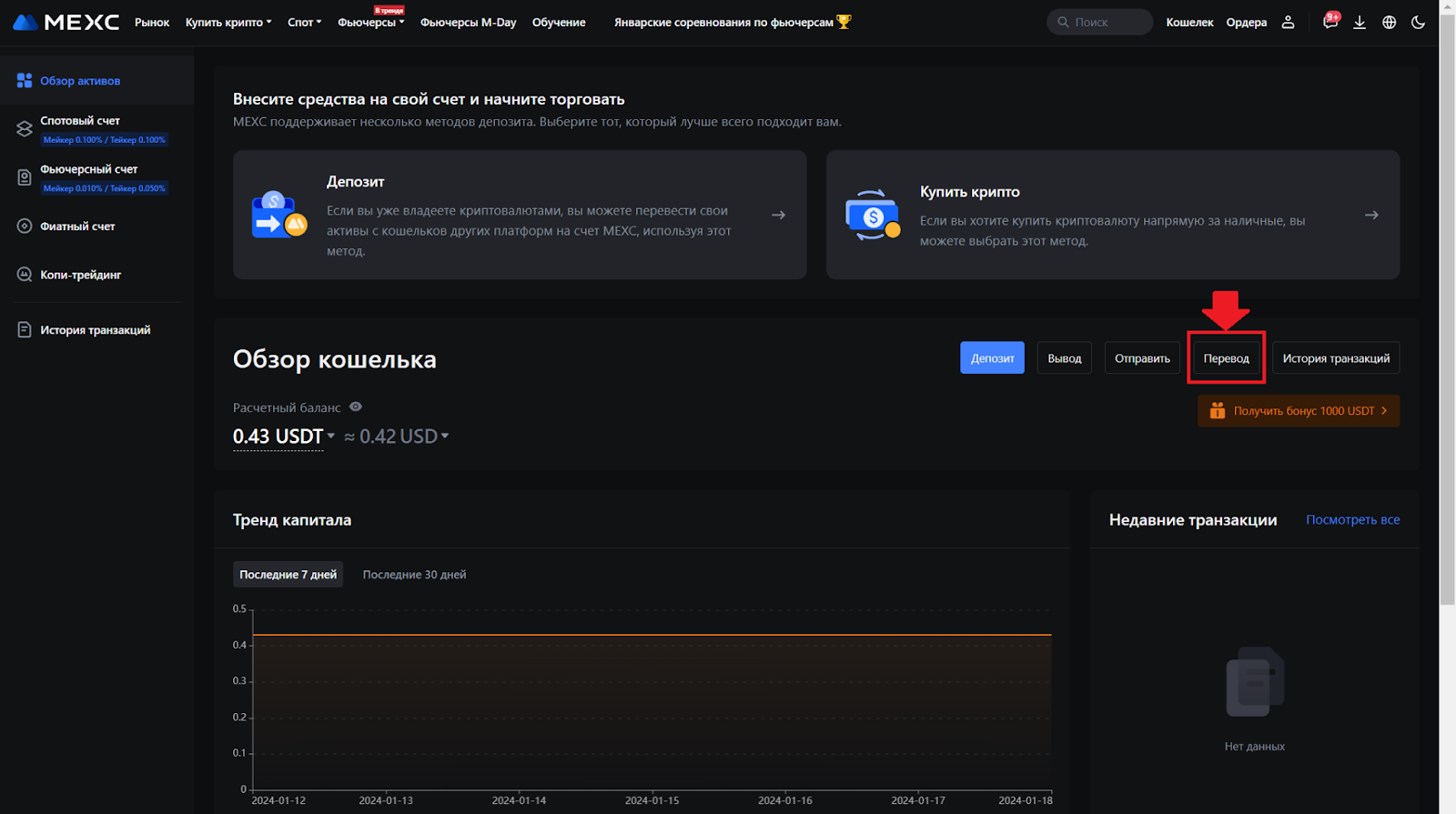Click the gift icon on bonus banner
Screen dimensions: 1456x814
[x=1217, y=411]
